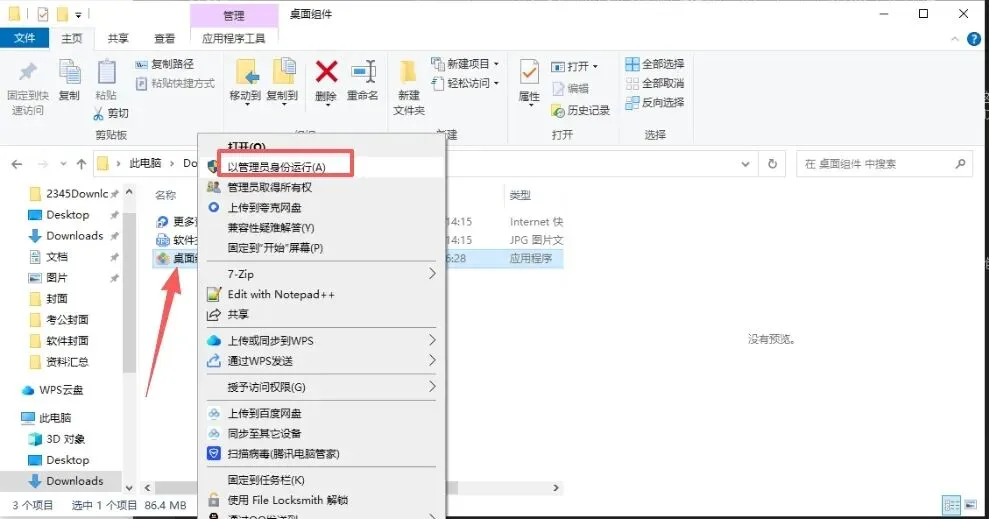Open the 打开 dropdown in ribbon

[x=575, y=66]
